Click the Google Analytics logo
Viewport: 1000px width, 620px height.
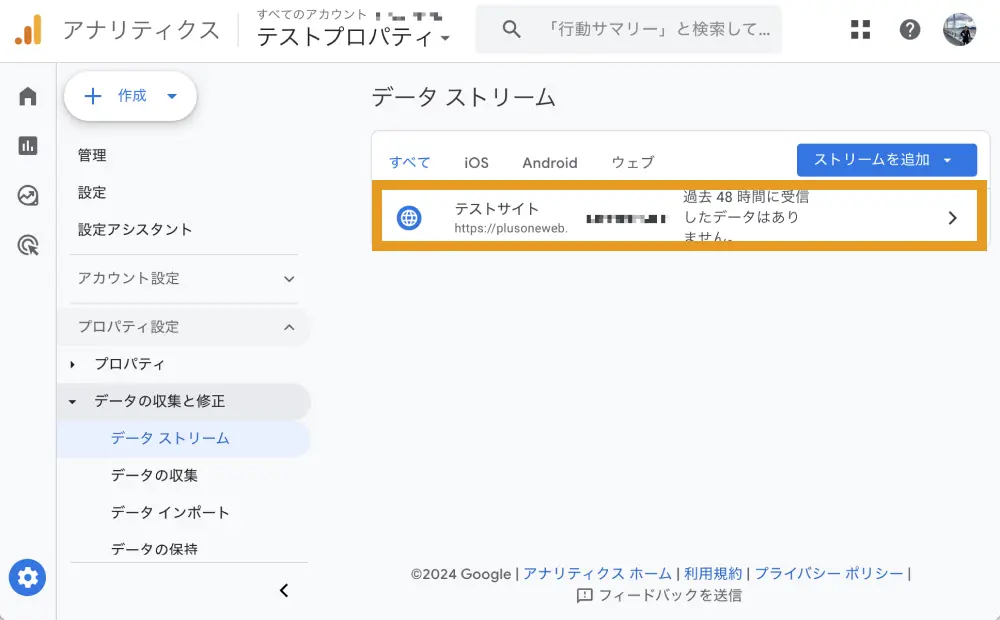click(x=28, y=30)
